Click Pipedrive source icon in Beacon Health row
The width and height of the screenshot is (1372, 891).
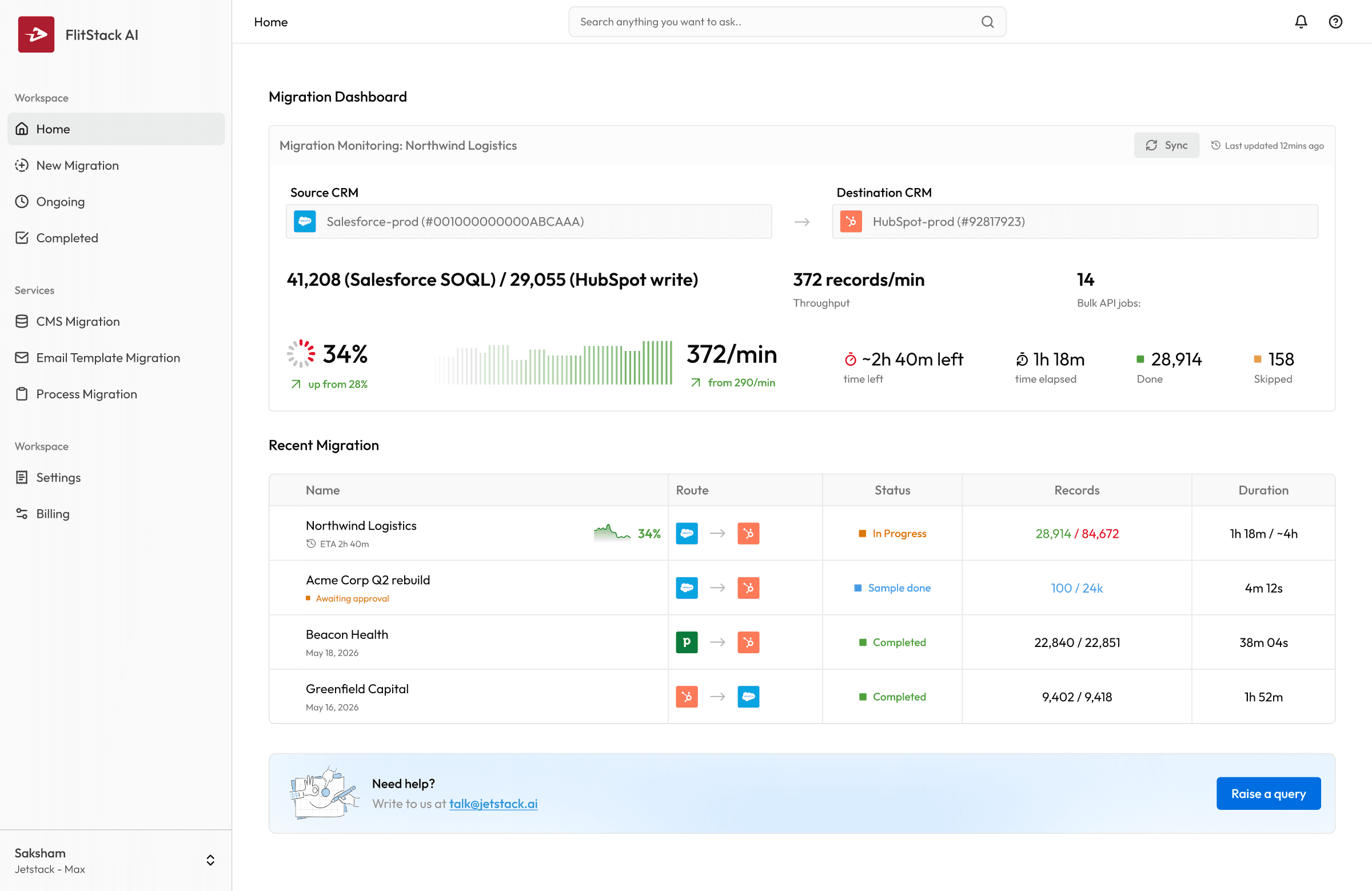click(x=686, y=642)
